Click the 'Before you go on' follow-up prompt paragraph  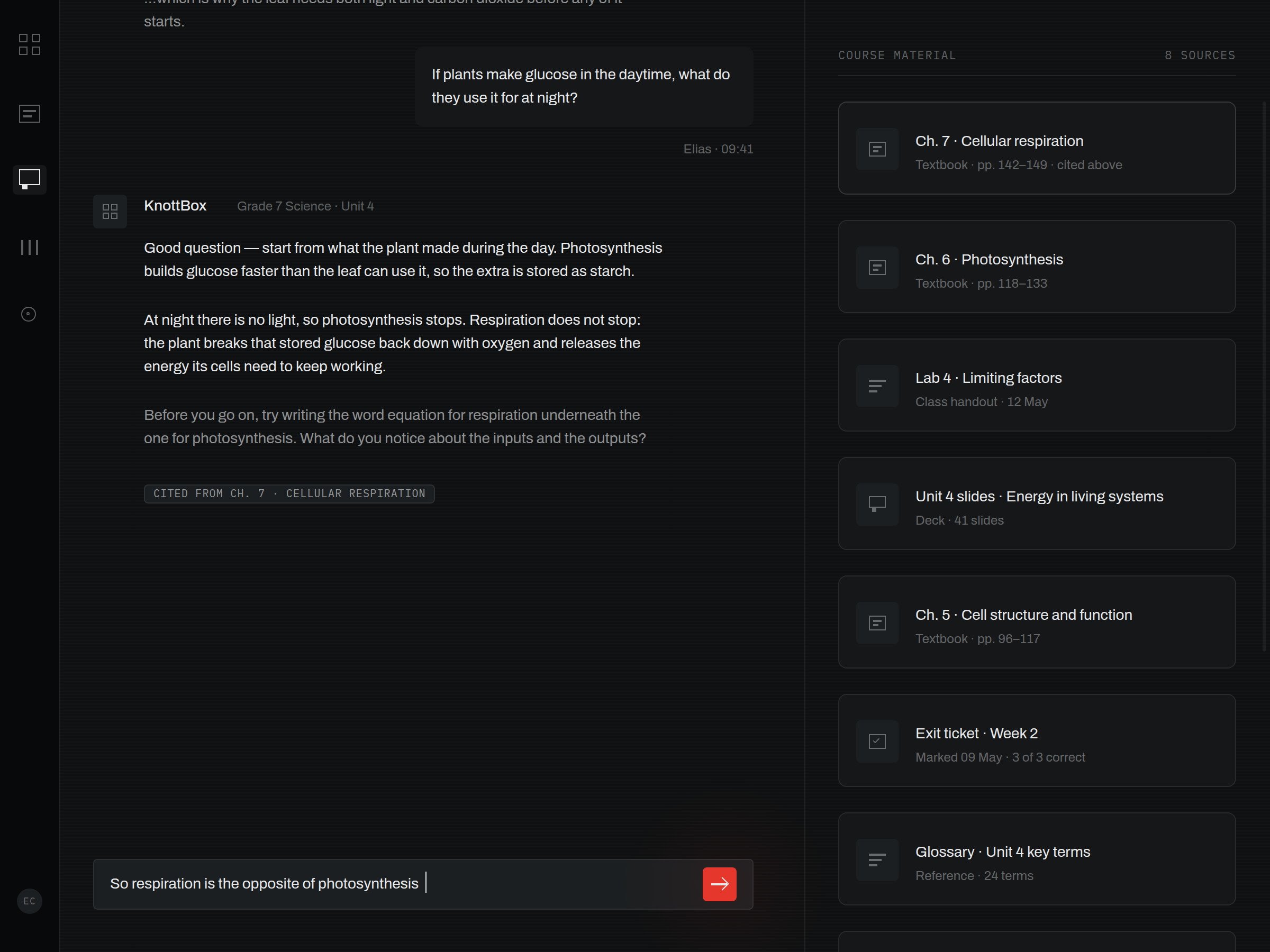pos(395,426)
